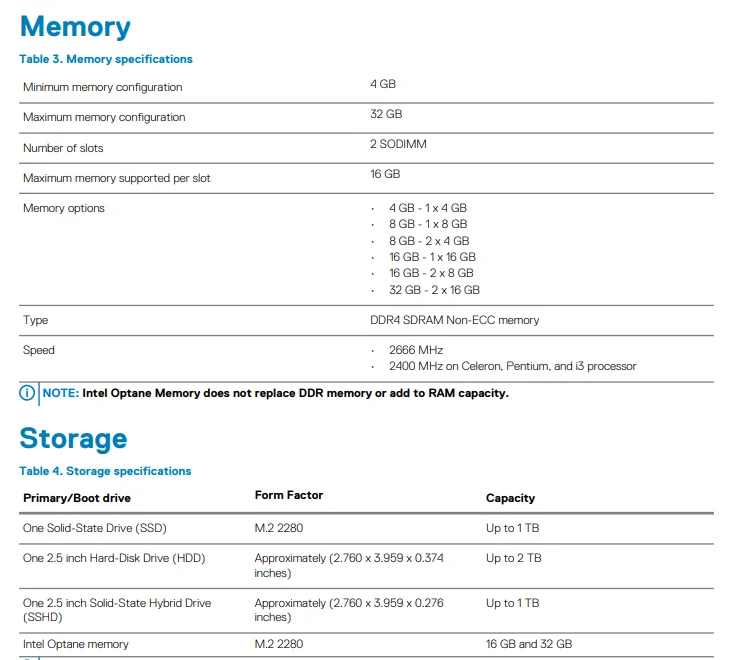Screen dimensions: 742x660
Task: Click the 2666 MHz speed entry
Action: [416, 350]
